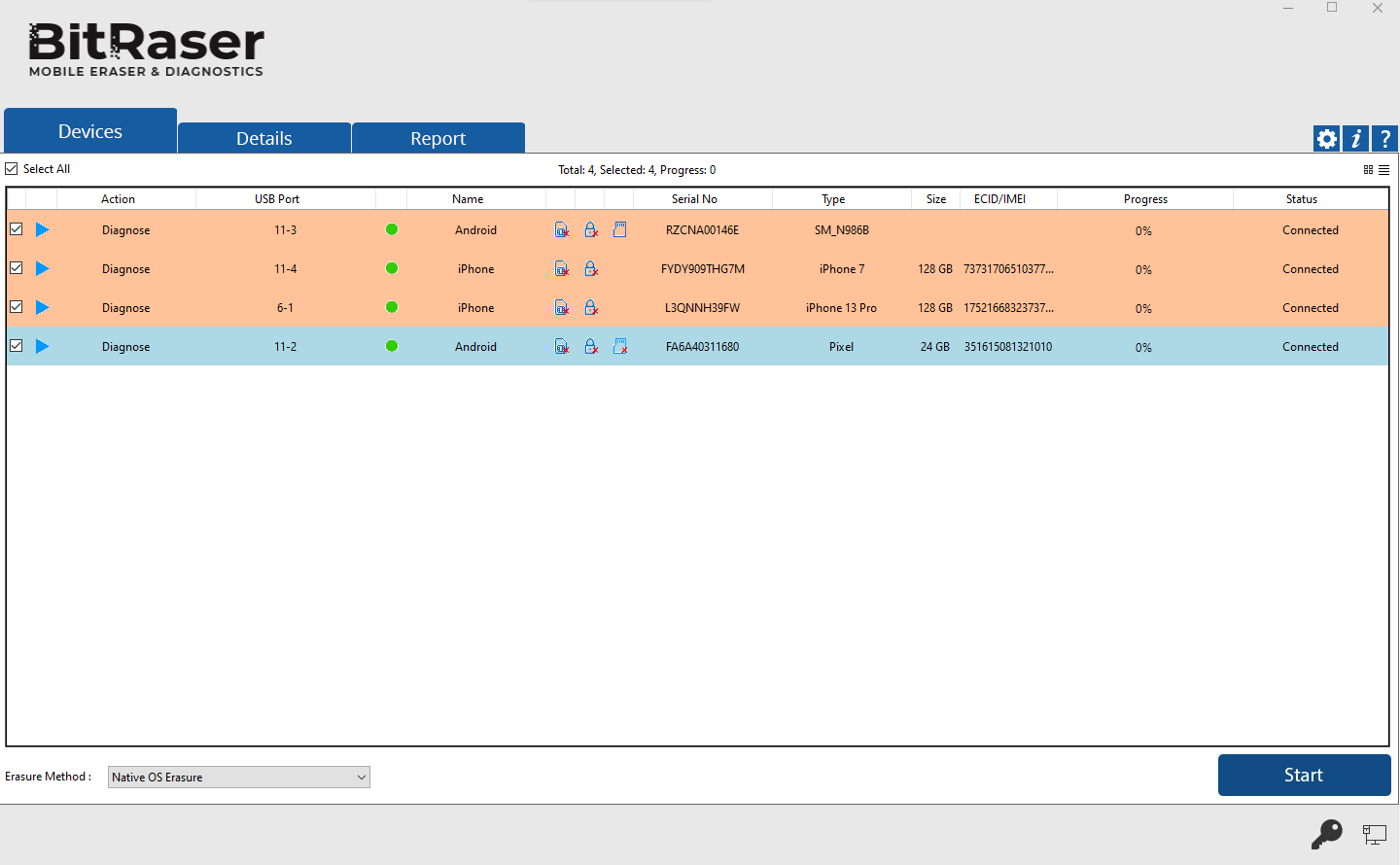Sort by the Progress column header

[x=1145, y=199]
